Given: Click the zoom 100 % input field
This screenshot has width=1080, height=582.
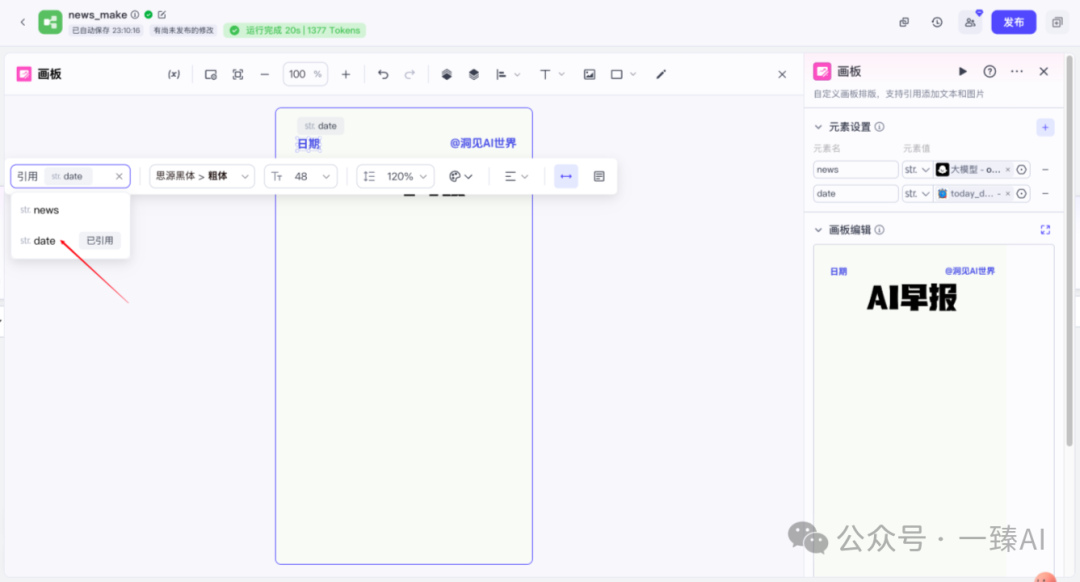Looking at the screenshot, I should coord(305,74).
